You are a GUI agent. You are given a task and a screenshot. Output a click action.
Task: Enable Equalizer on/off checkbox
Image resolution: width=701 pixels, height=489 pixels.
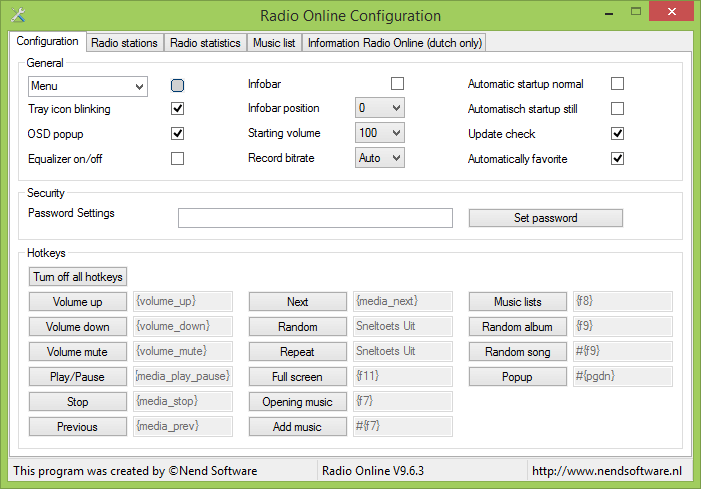pyautogui.click(x=177, y=159)
